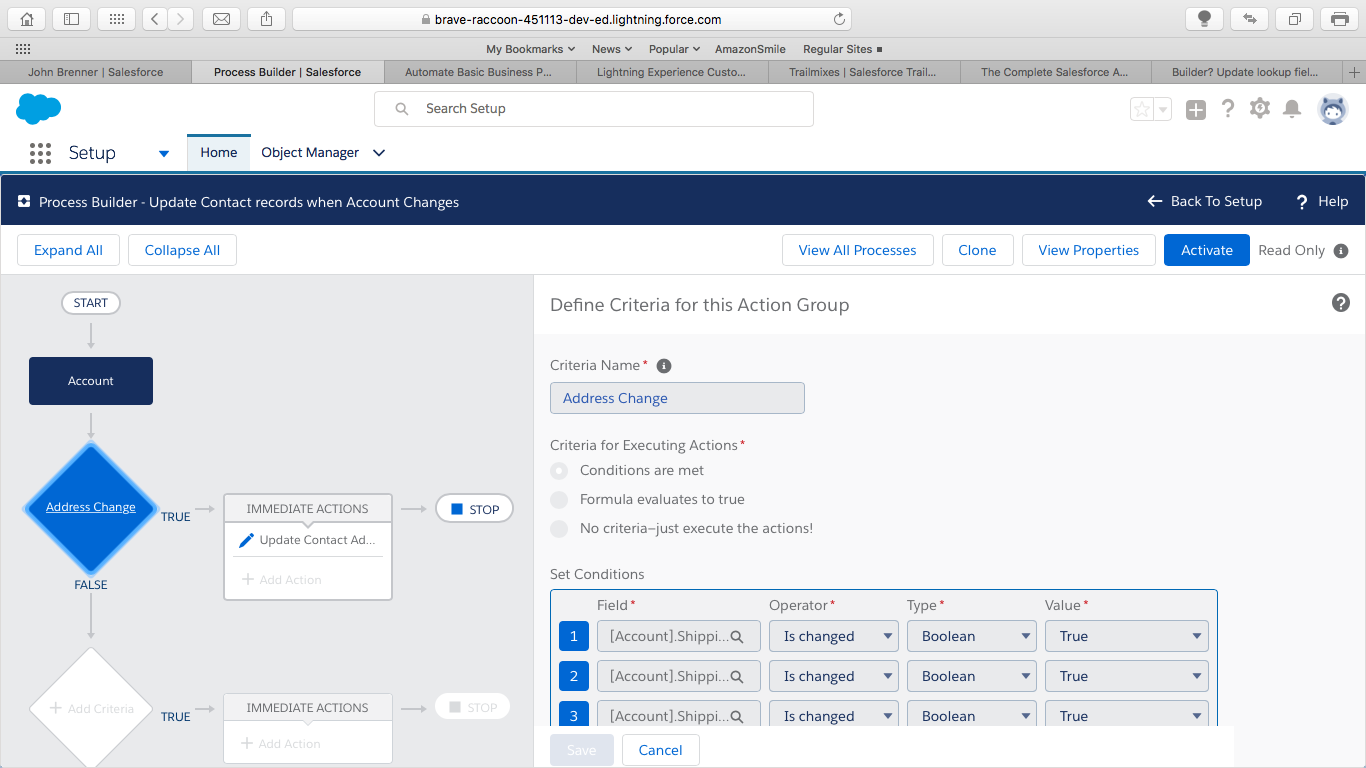
Task: Click the Criteria Name info icon
Action: (663, 366)
